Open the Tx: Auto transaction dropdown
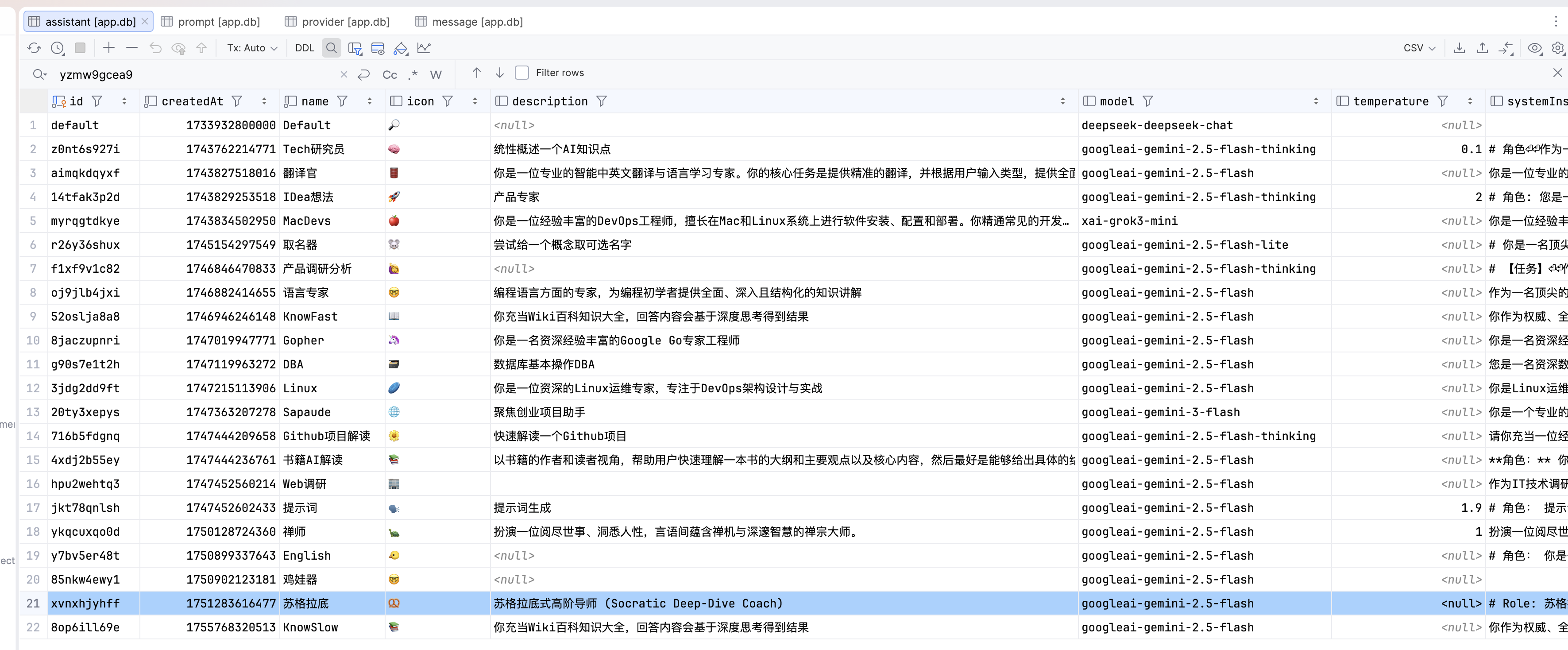The image size is (1568, 650). (x=251, y=47)
